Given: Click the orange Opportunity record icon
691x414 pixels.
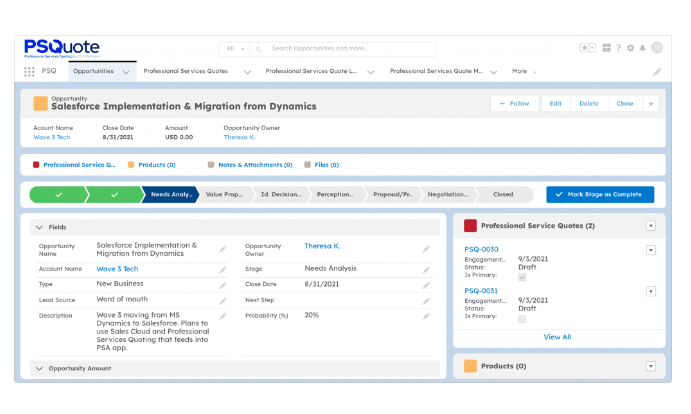Looking at the screenshot, I should (41, 104).
